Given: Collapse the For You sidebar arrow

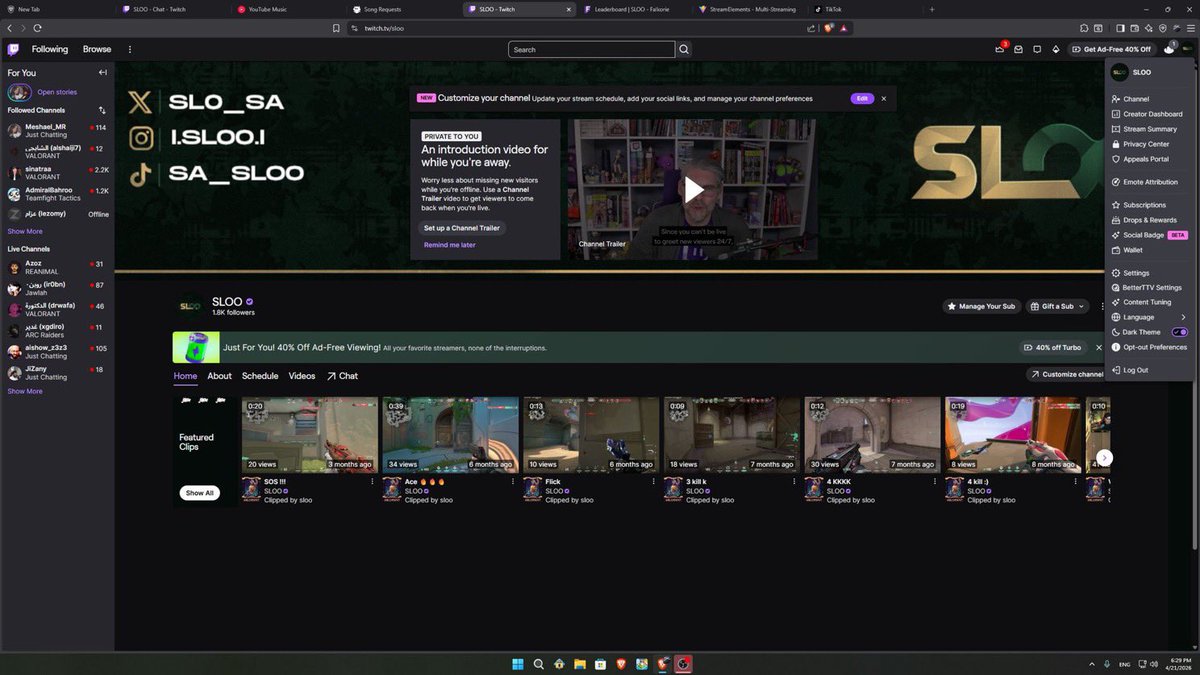Looking at the screenshot, I should (102, 73).
